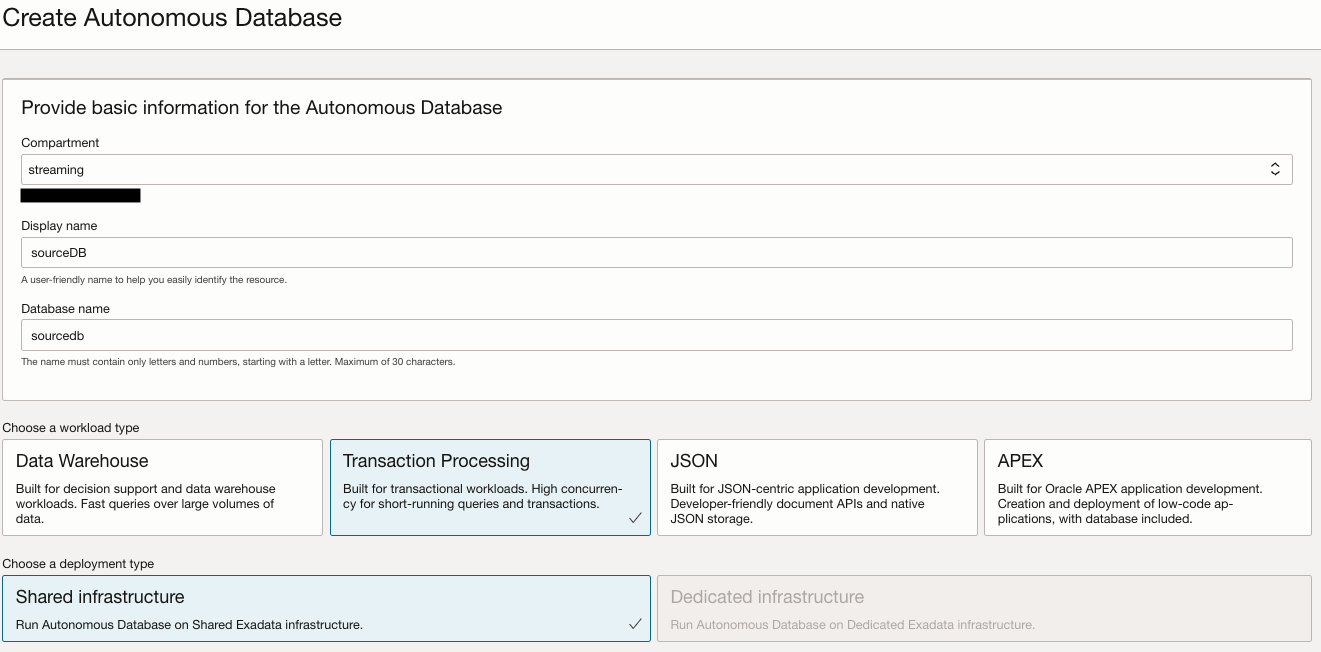The height and width of the screenshot is (652, 1321).
Task: Select the Shared infrastructure deployment type
Action: [326, 608]
